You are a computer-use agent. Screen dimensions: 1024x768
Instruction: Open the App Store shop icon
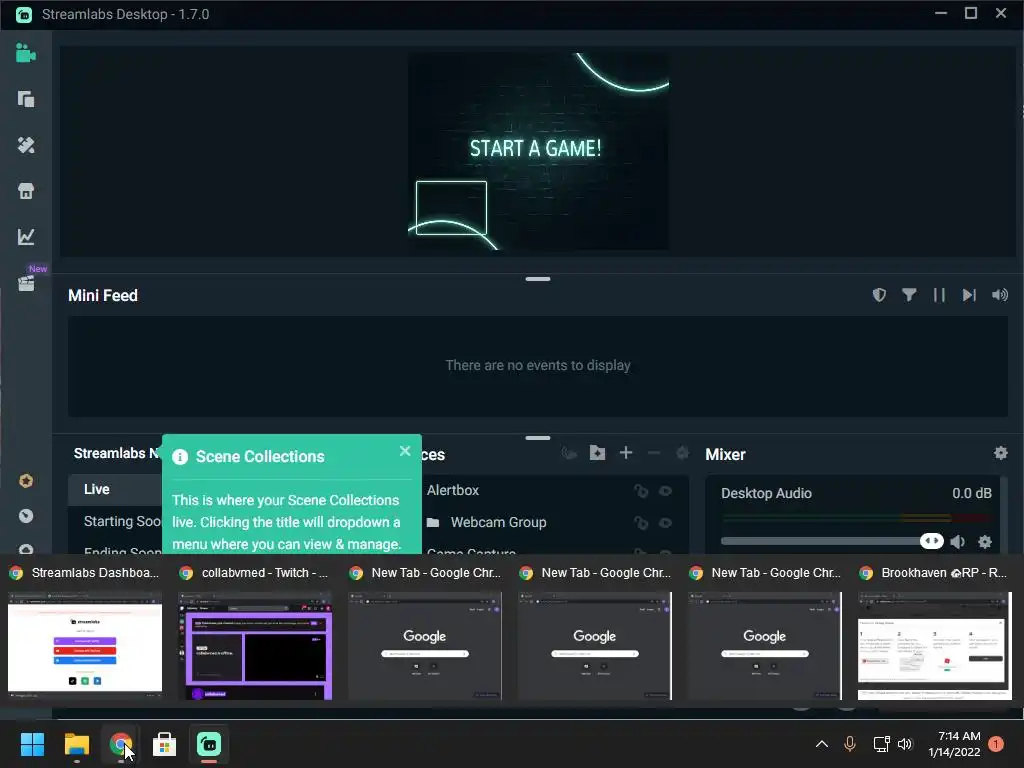tap(25, 191)
